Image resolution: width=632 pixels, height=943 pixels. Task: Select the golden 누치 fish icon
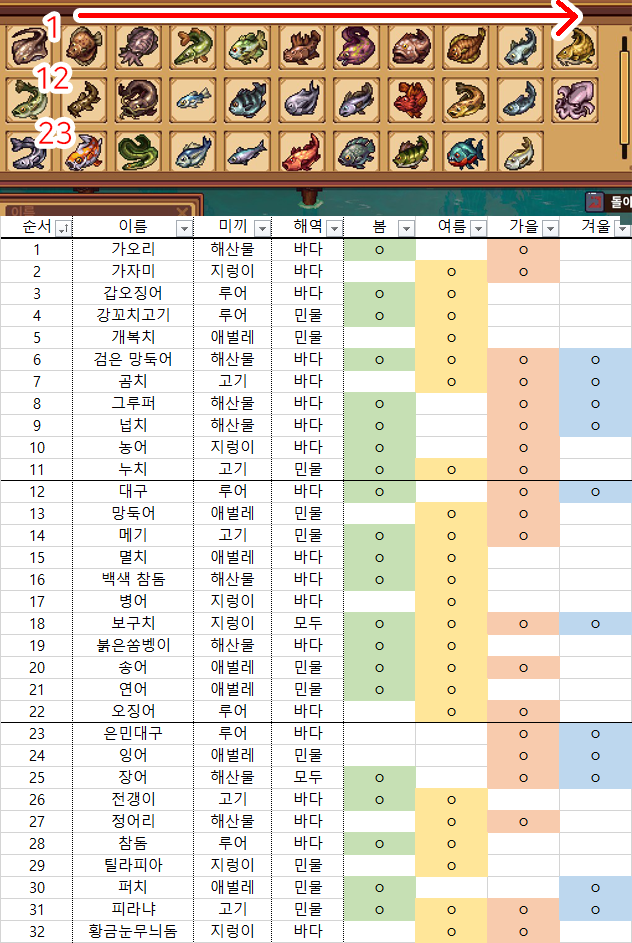575,46
